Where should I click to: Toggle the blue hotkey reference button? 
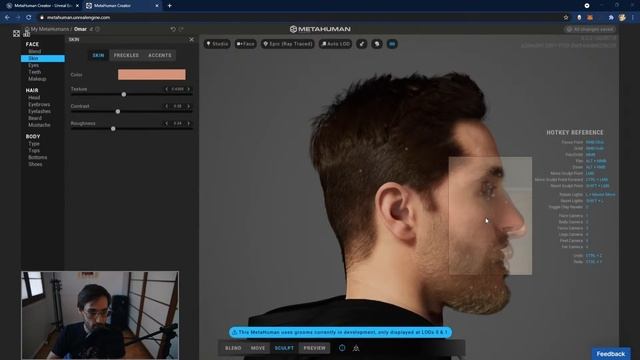(x=392, y=44)
